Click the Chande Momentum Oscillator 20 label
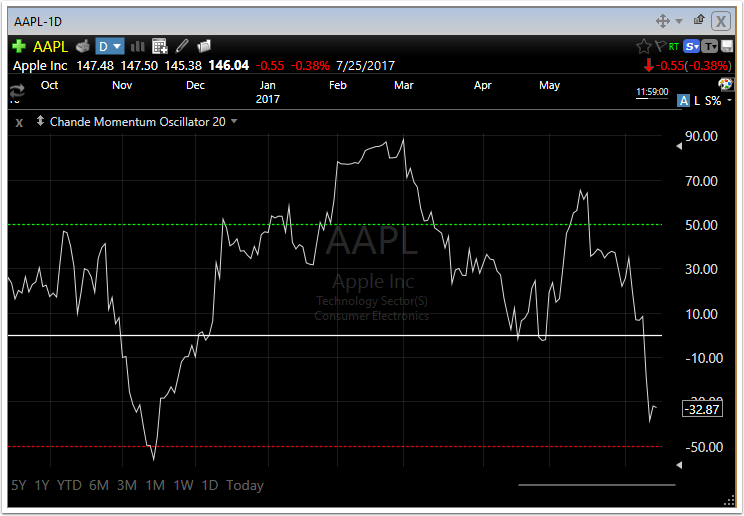Screen dimensions: 744x516 click(138, 122)
